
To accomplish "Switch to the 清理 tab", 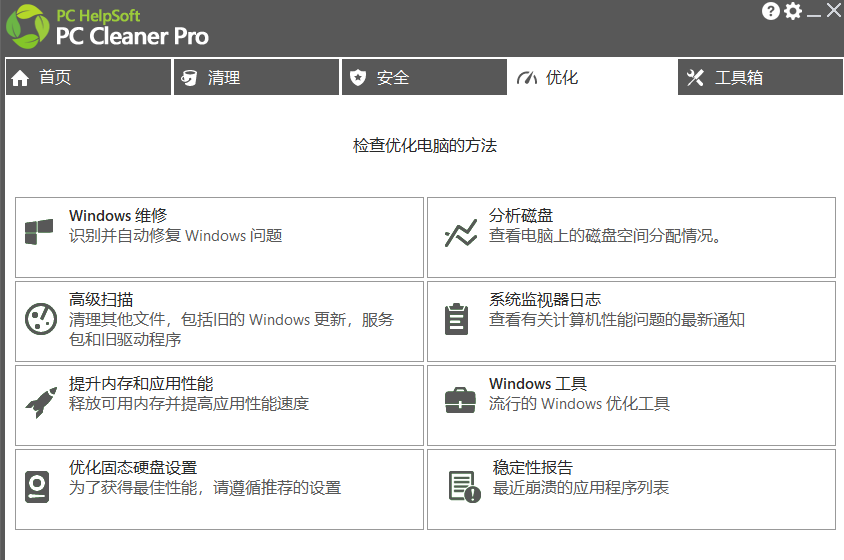I will coord(257,77).
